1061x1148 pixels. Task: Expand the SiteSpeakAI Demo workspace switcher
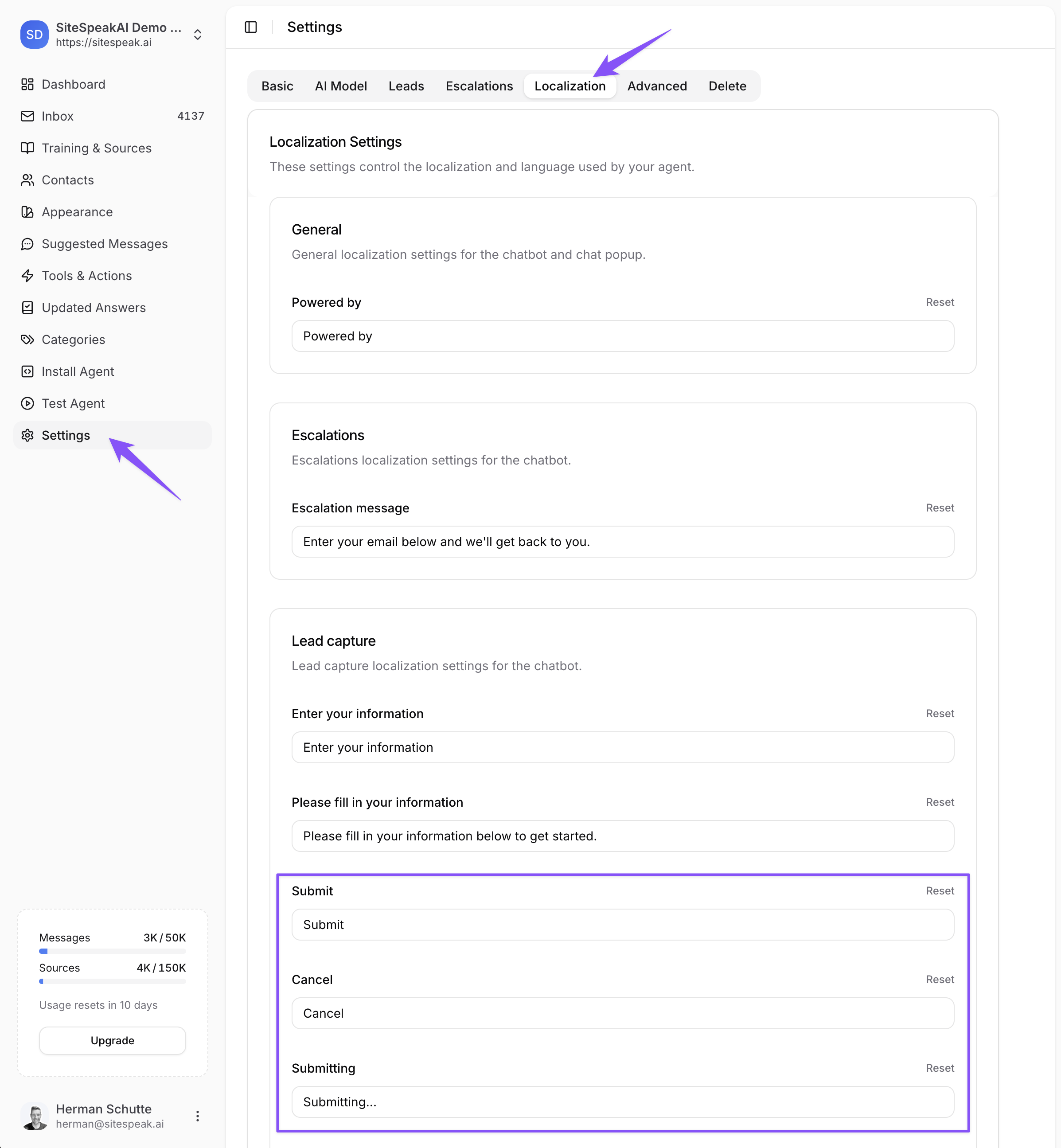pyautogui.click(x=198, y=35)
